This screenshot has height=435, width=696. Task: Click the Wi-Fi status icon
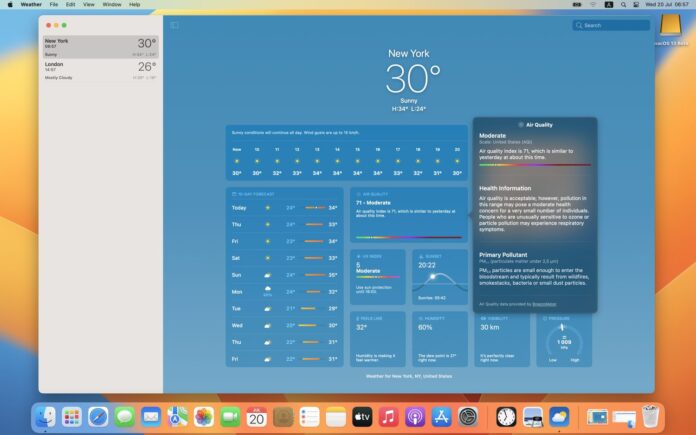click(593, 4)
